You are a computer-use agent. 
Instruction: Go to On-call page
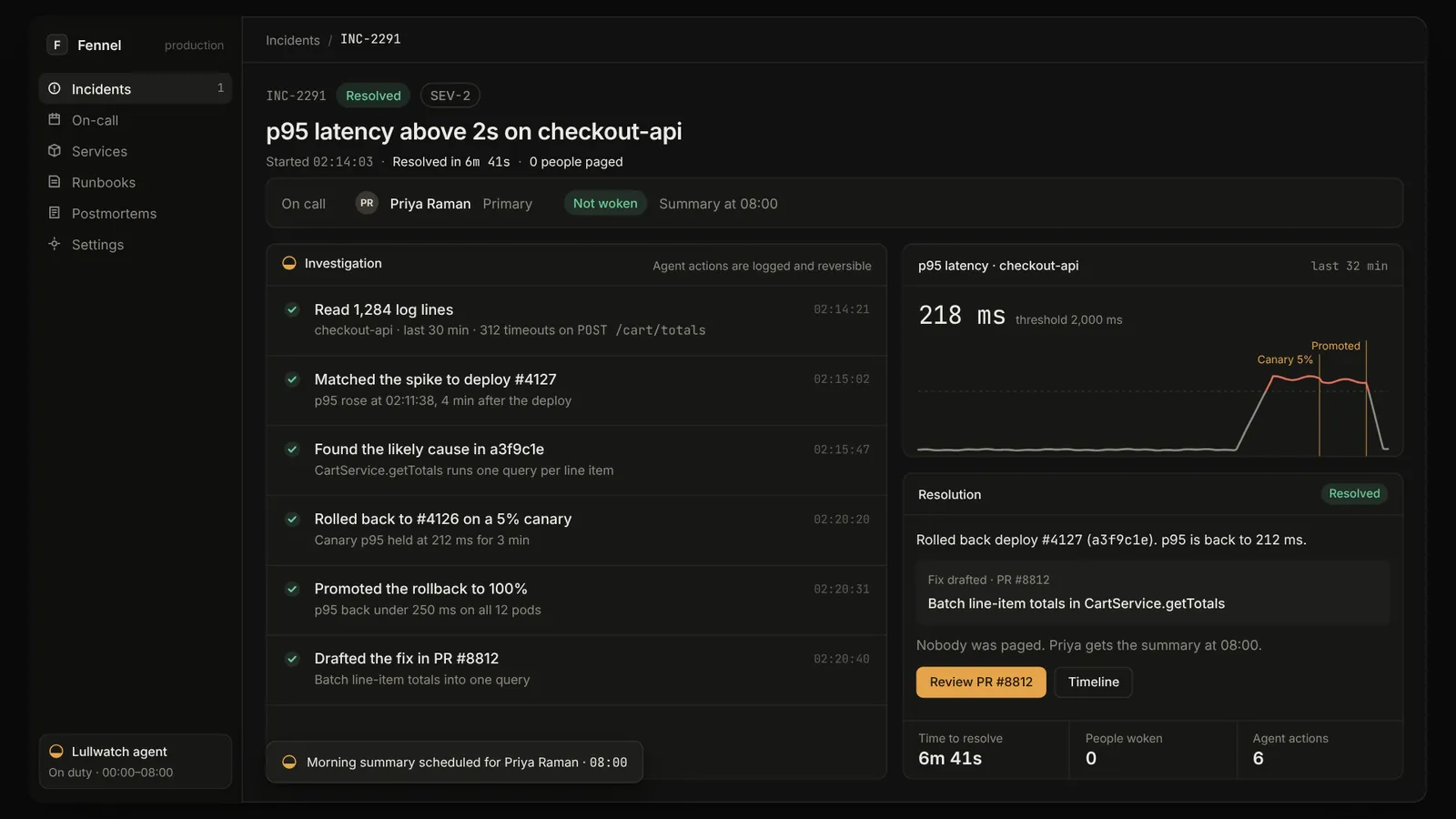[135, 119]
